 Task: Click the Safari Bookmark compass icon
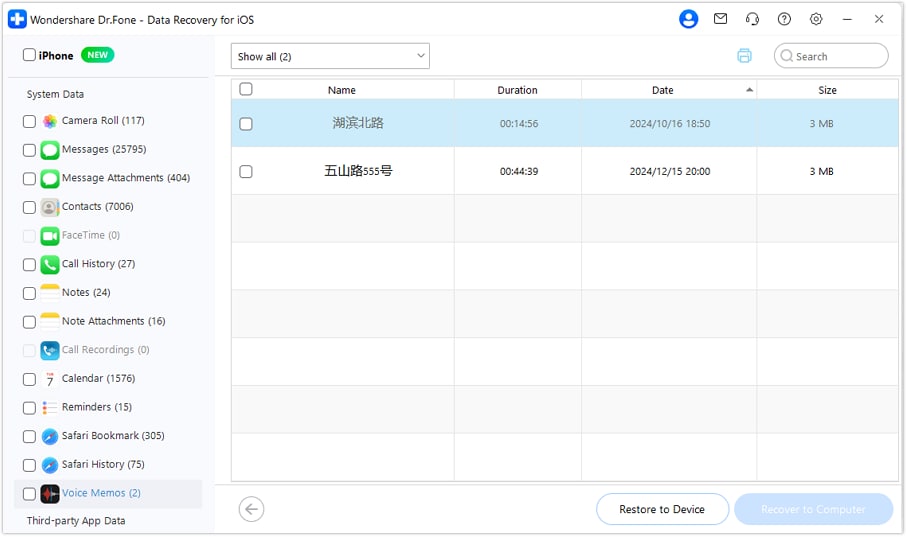(x=50, y=436)
